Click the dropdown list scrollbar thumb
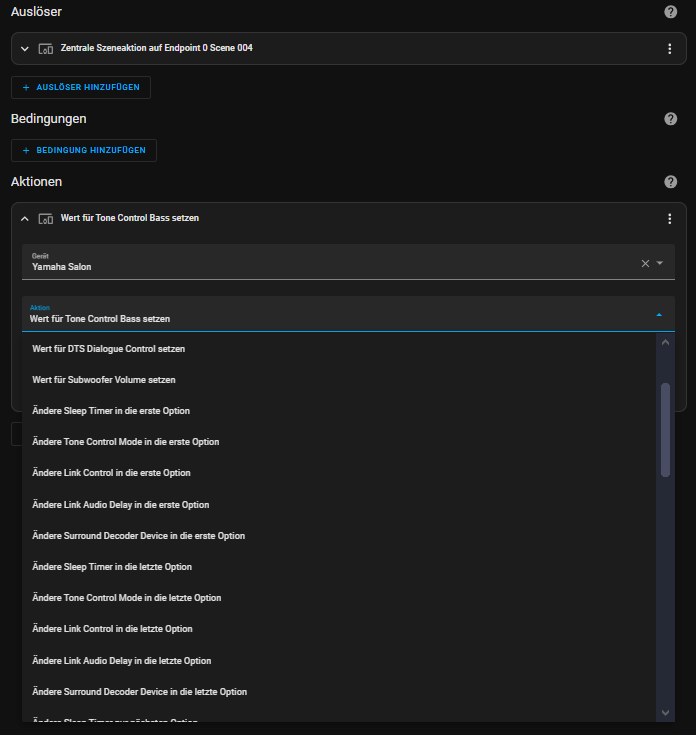This screenshot has height=735, width=696. tap(665, 430)
